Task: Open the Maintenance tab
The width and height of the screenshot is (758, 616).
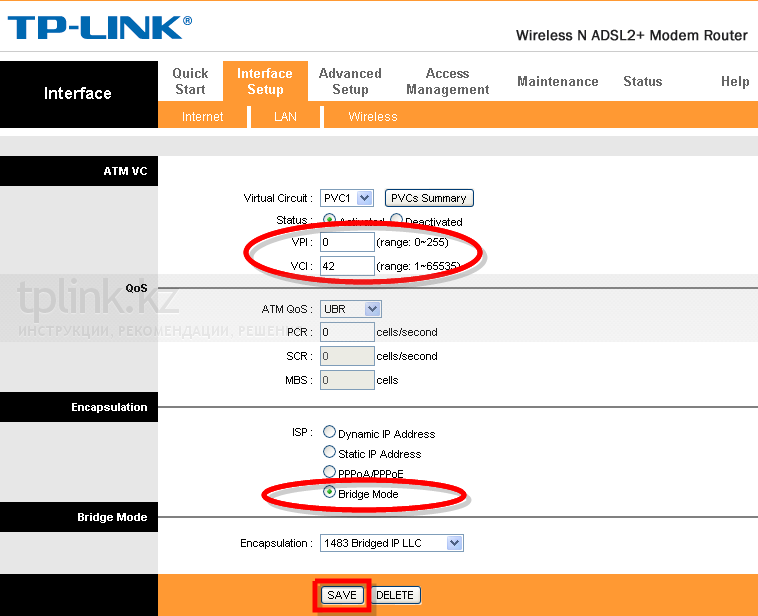Action: pos(558,81)
